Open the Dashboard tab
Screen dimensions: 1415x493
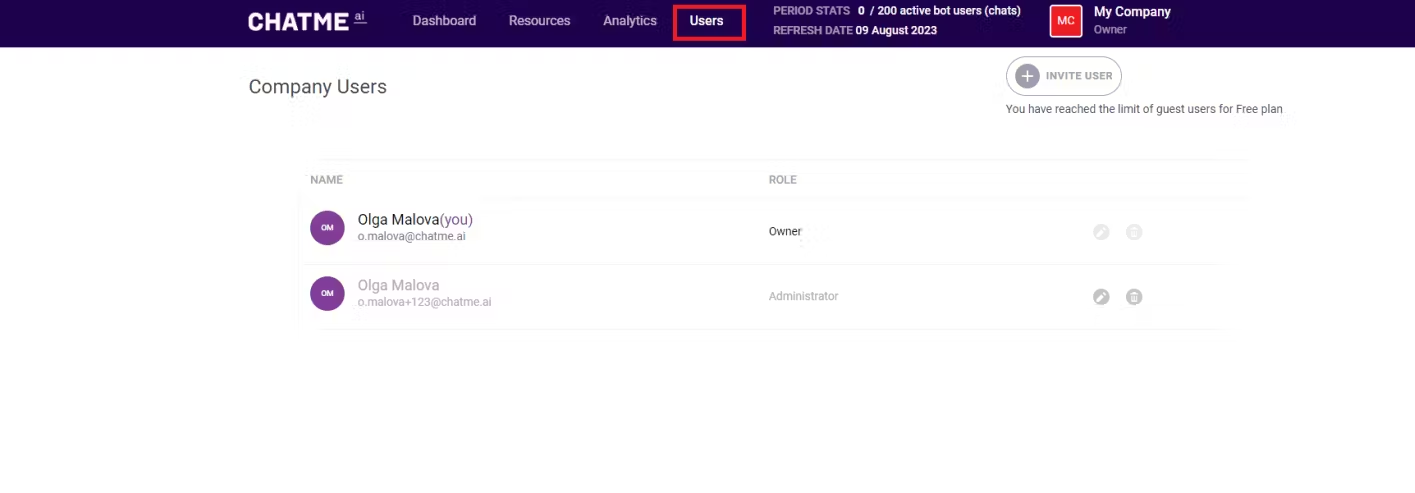[x=444, y=21]
